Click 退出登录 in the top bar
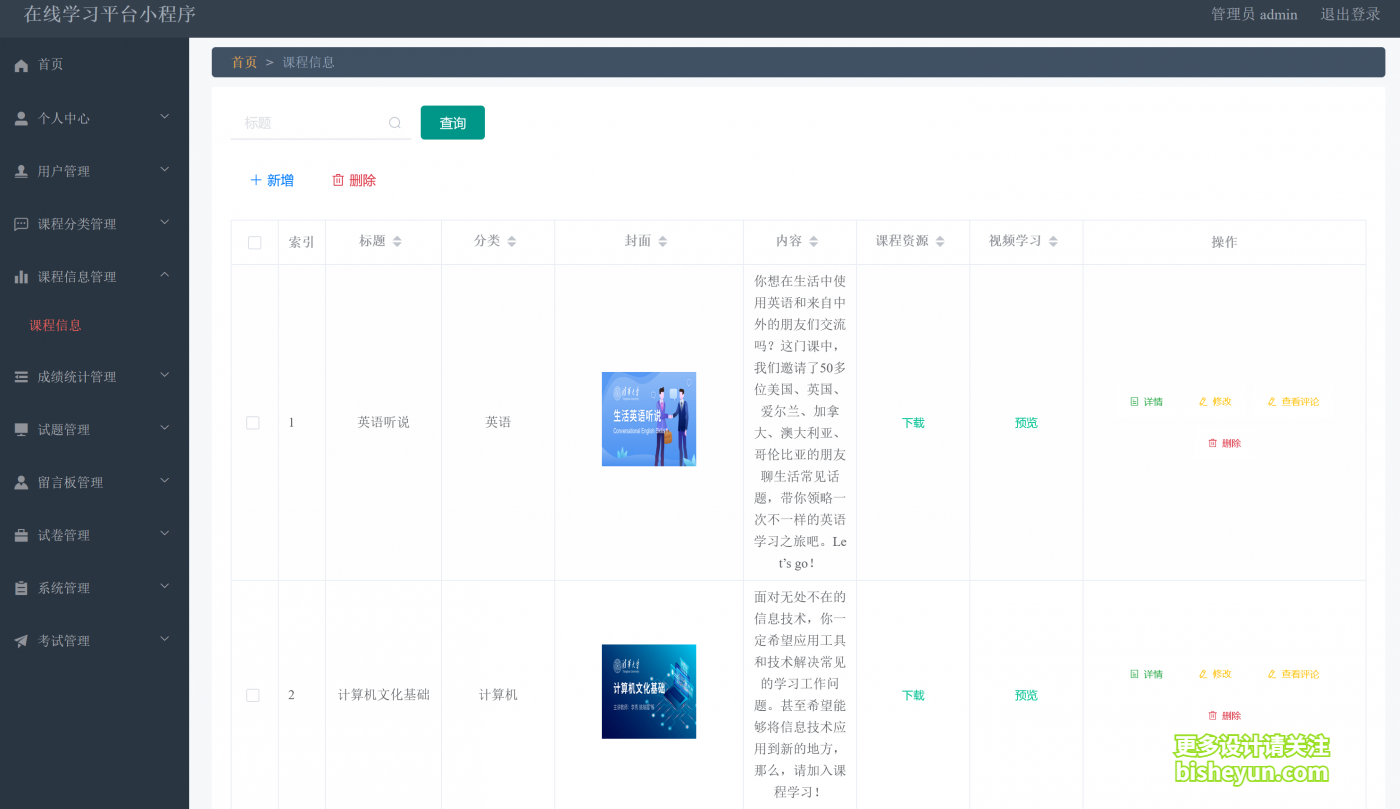This screenshot has width=1400, height=809. pos(1352,15)
